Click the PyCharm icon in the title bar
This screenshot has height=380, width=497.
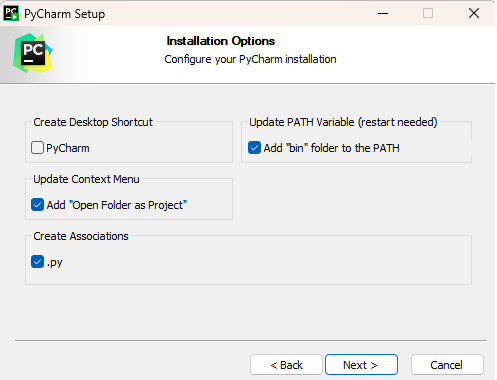point(11,13)
